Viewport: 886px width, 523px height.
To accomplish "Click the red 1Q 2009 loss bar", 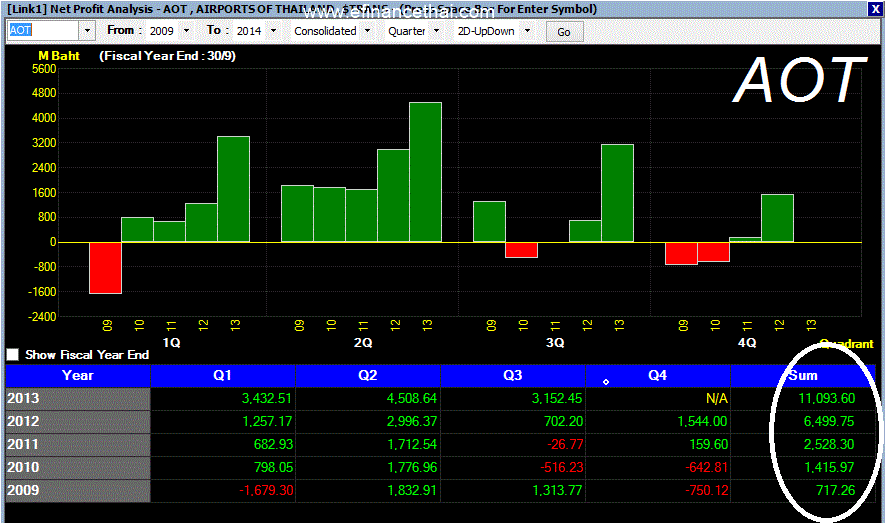I will coord(106,268).
